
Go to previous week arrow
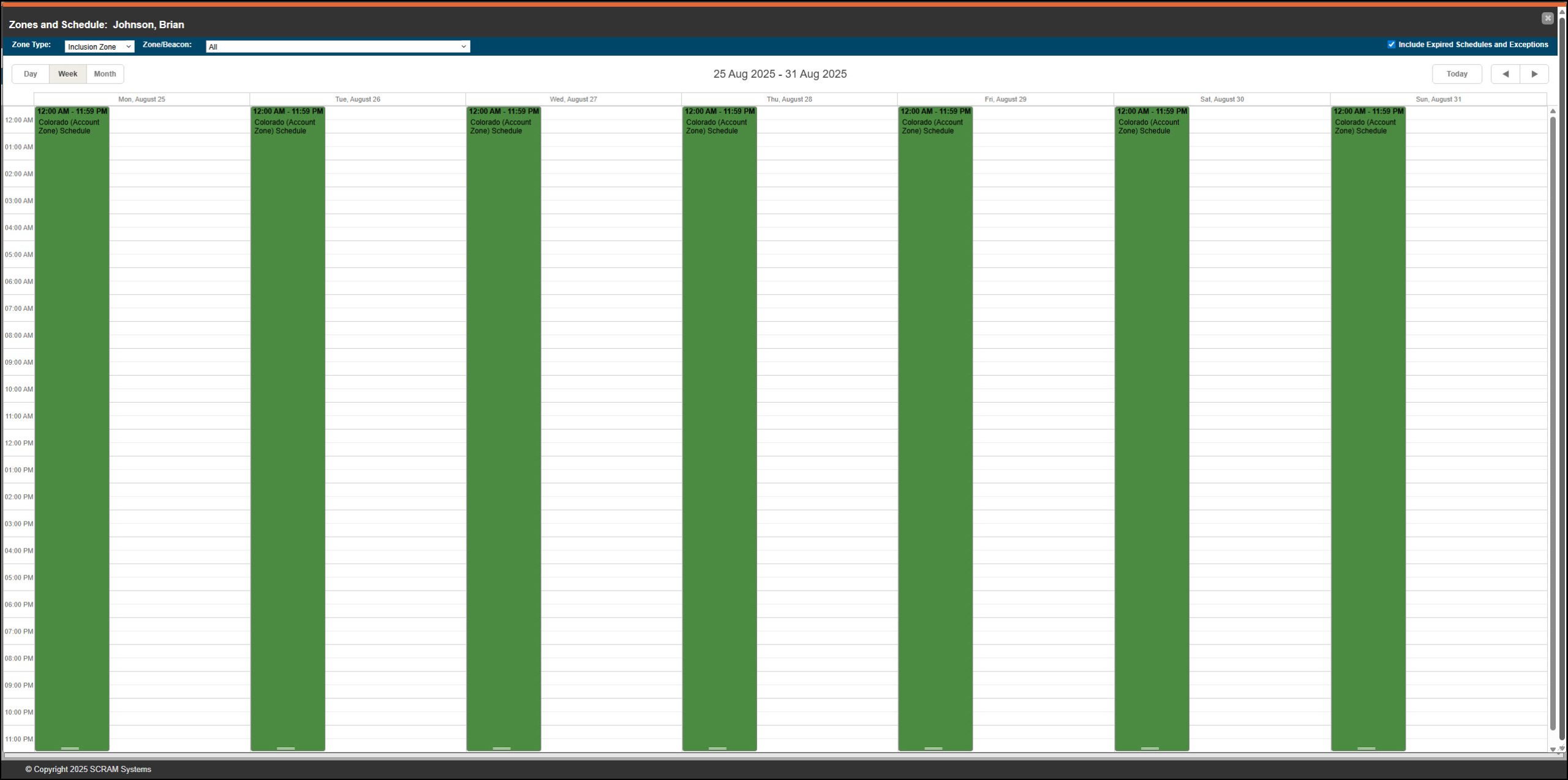tap(1505, 74)
